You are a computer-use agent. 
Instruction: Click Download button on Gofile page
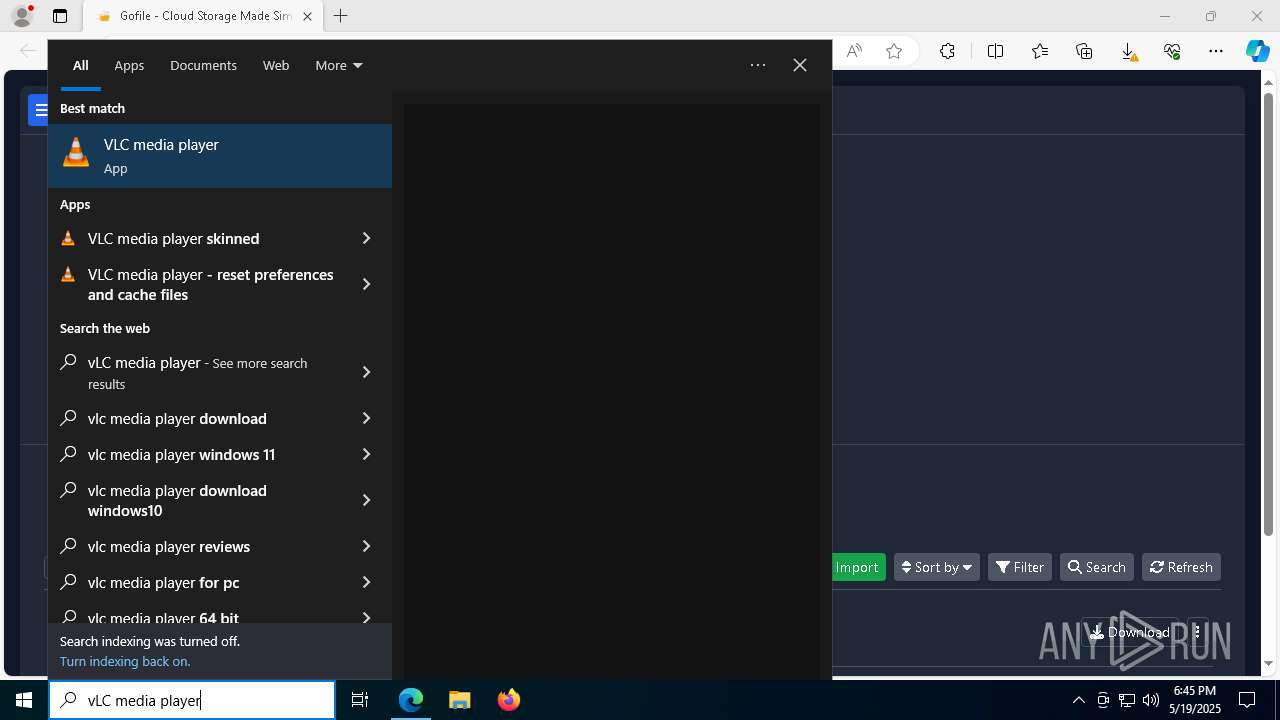point(1130,632)
